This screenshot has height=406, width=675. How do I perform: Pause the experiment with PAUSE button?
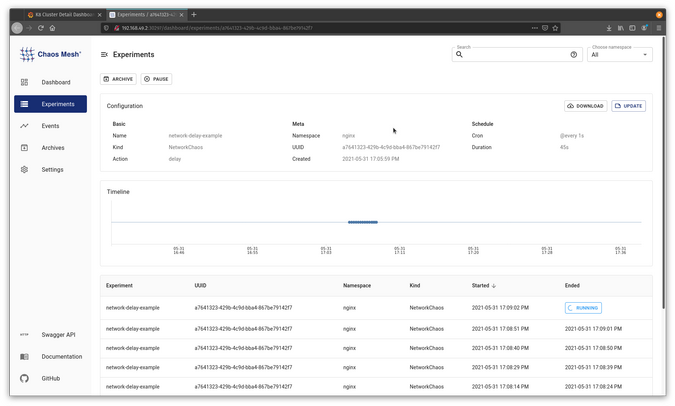pyautogui.click(x=156, y=79)
